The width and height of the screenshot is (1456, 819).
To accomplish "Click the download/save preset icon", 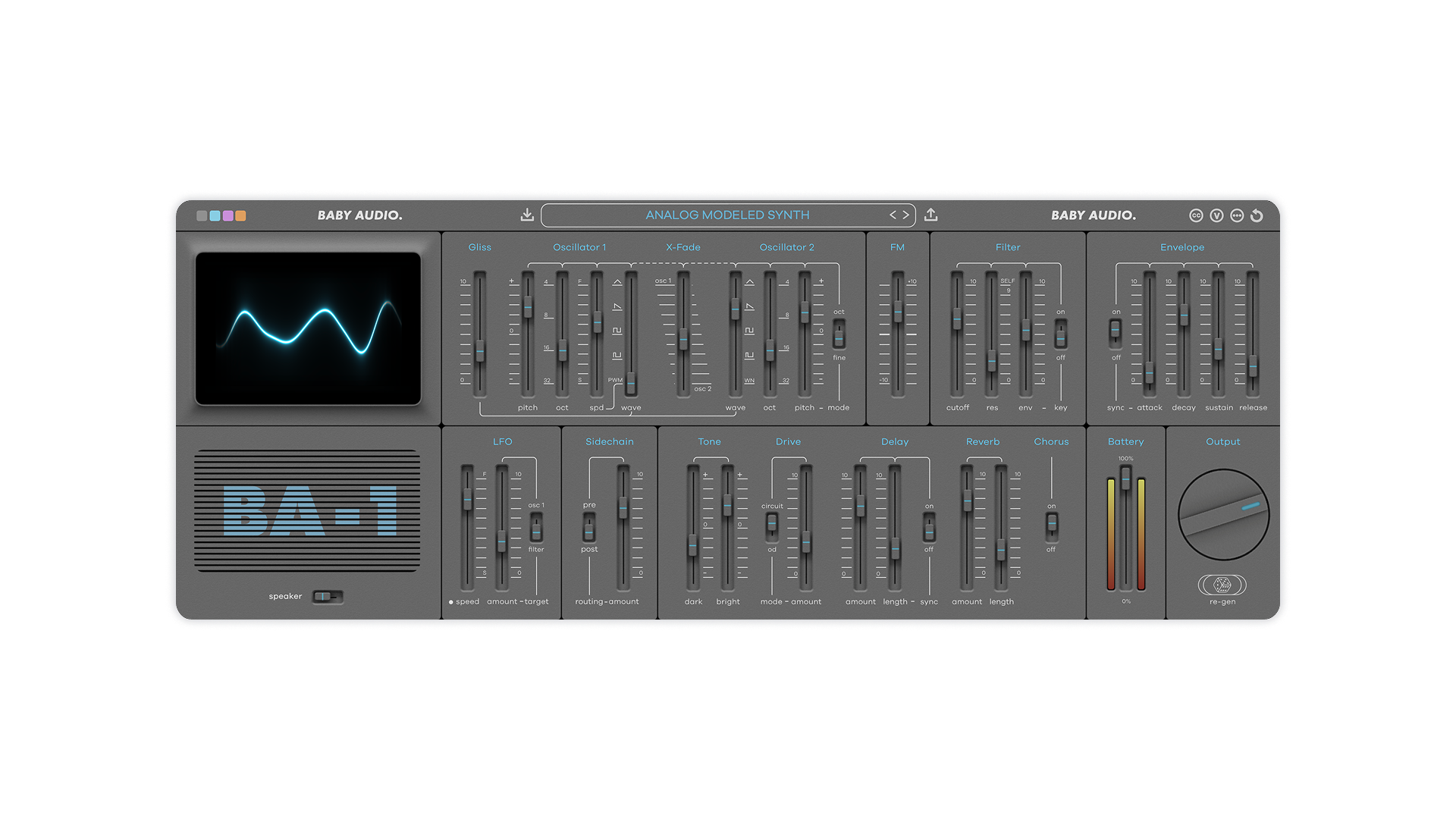I will coord(527,215).
